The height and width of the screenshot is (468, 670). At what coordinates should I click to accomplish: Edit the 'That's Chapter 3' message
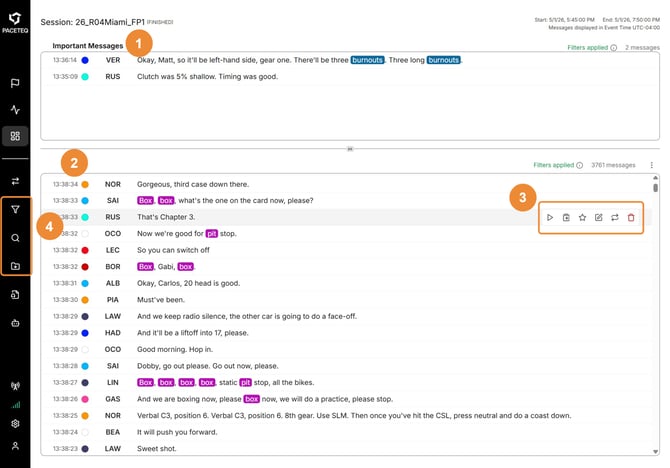pos(599,218)
